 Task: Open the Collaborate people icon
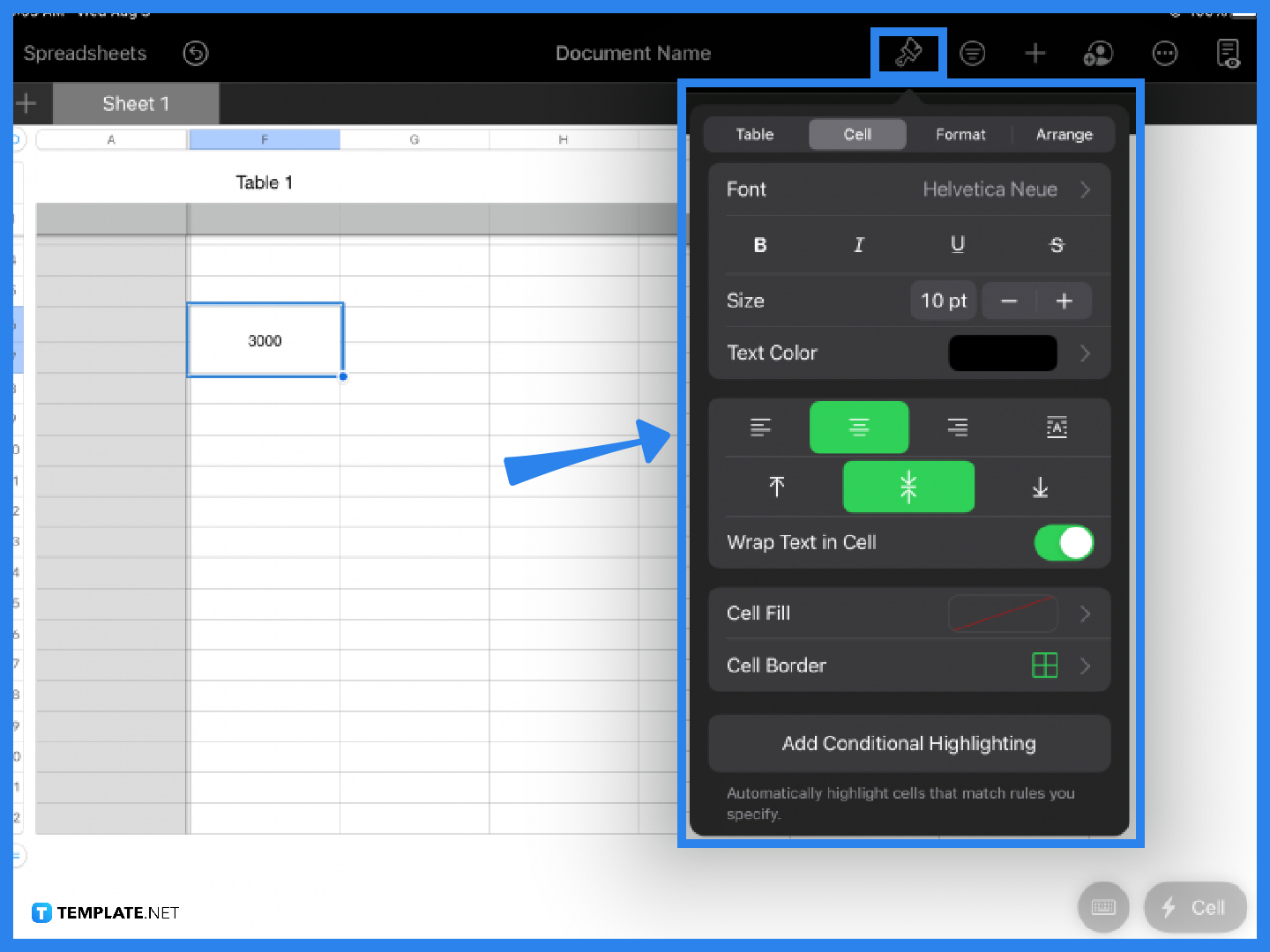[1098, 54]
